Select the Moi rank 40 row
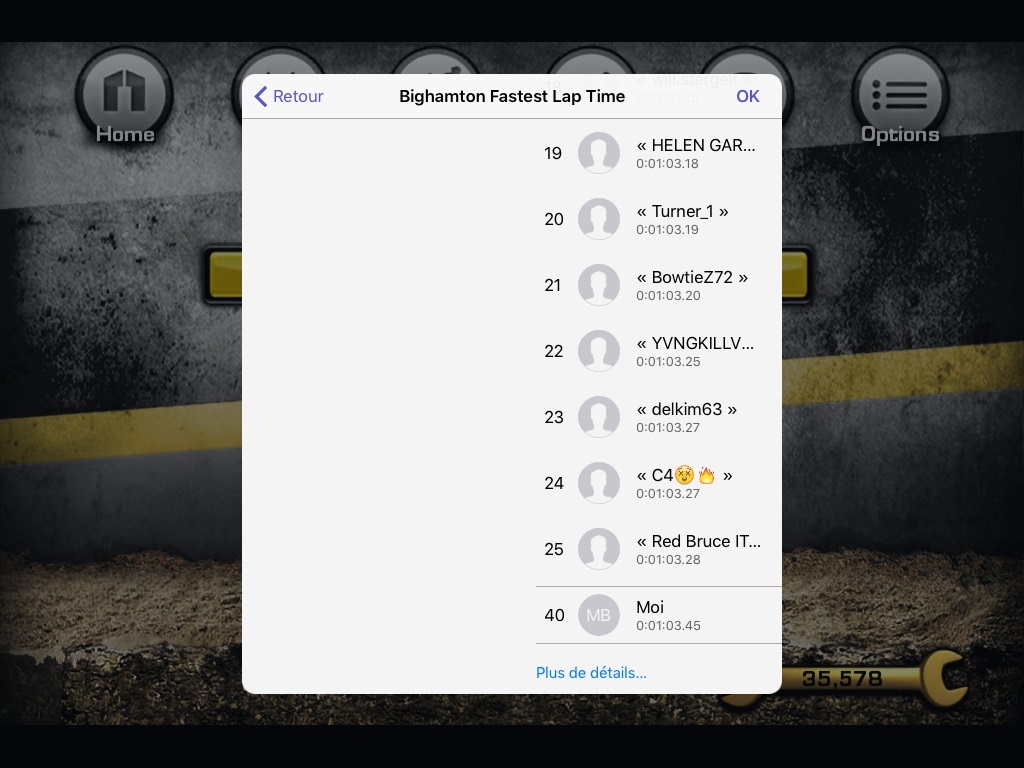 (x=658, y=615)
